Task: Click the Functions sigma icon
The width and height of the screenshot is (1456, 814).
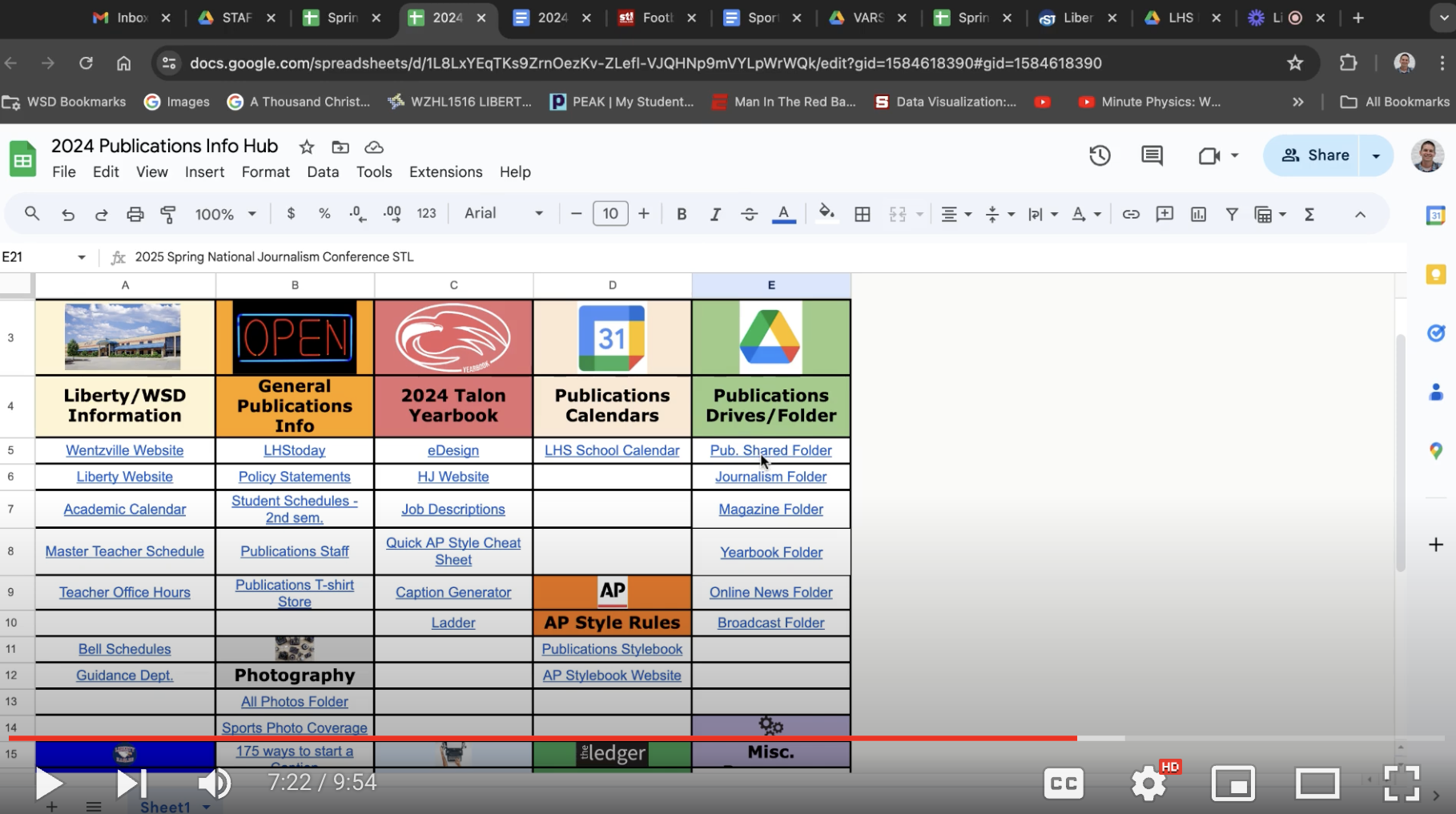Action: [1309, 214]
